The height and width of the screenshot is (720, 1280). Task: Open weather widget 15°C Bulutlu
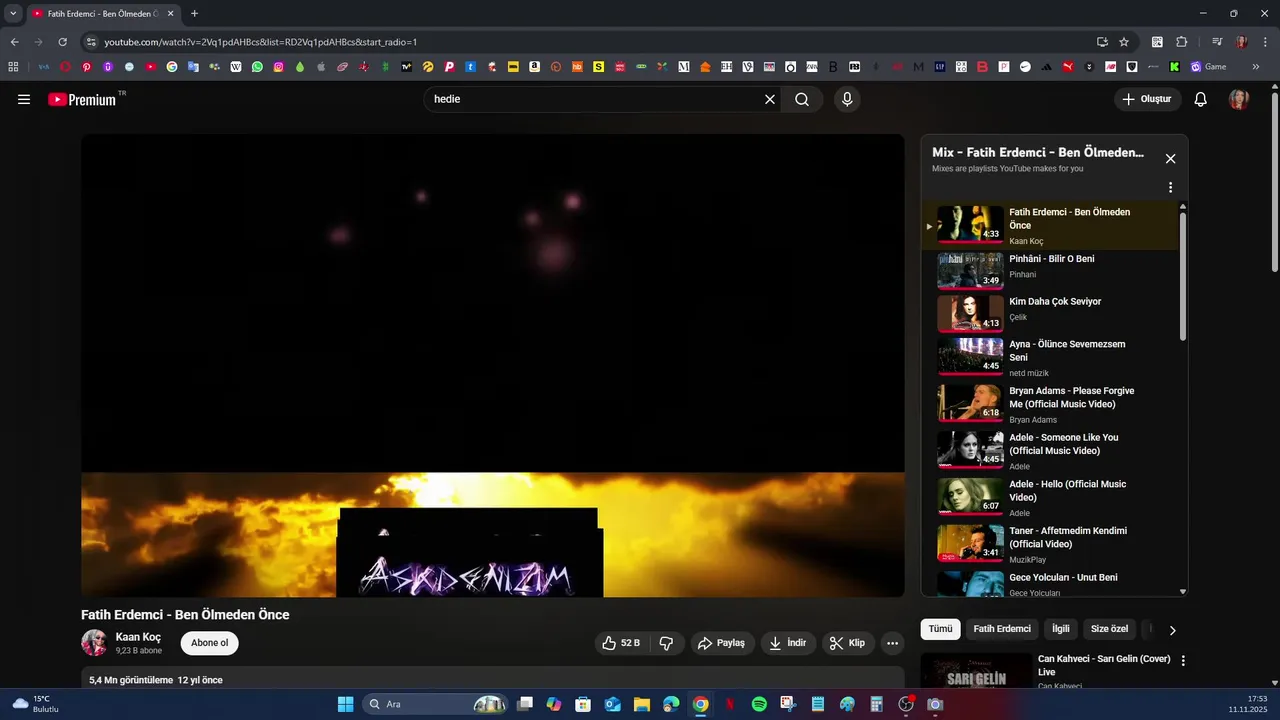pyautogui.click(x=36, y=704)
